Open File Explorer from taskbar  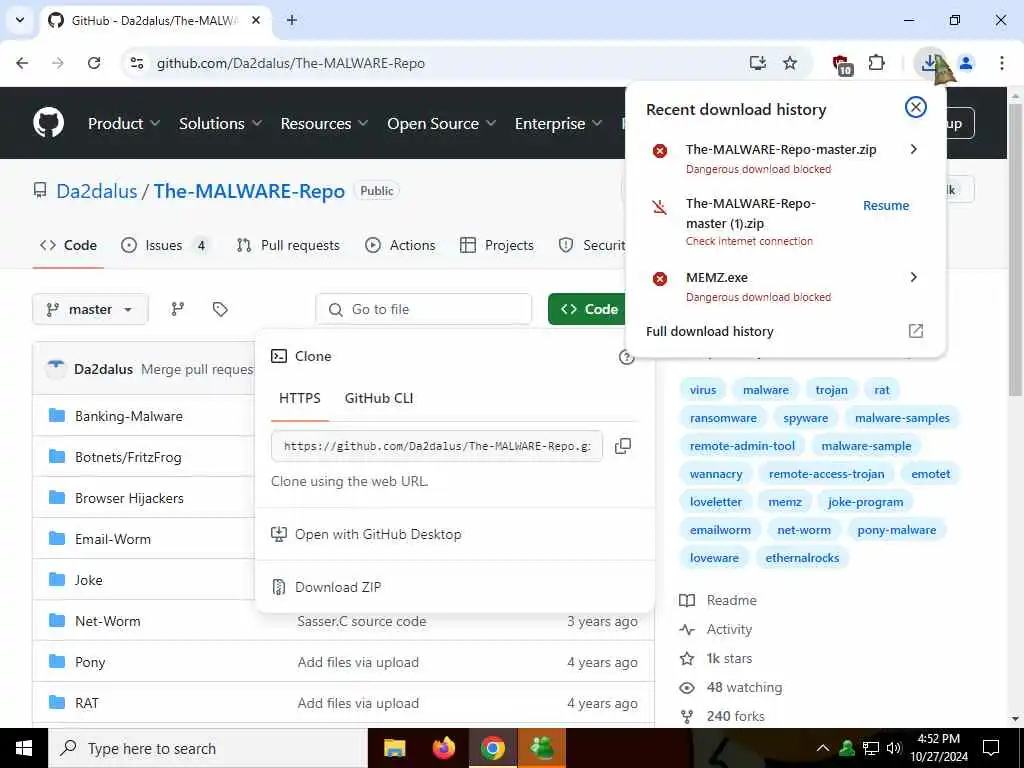tap(394, 748)
